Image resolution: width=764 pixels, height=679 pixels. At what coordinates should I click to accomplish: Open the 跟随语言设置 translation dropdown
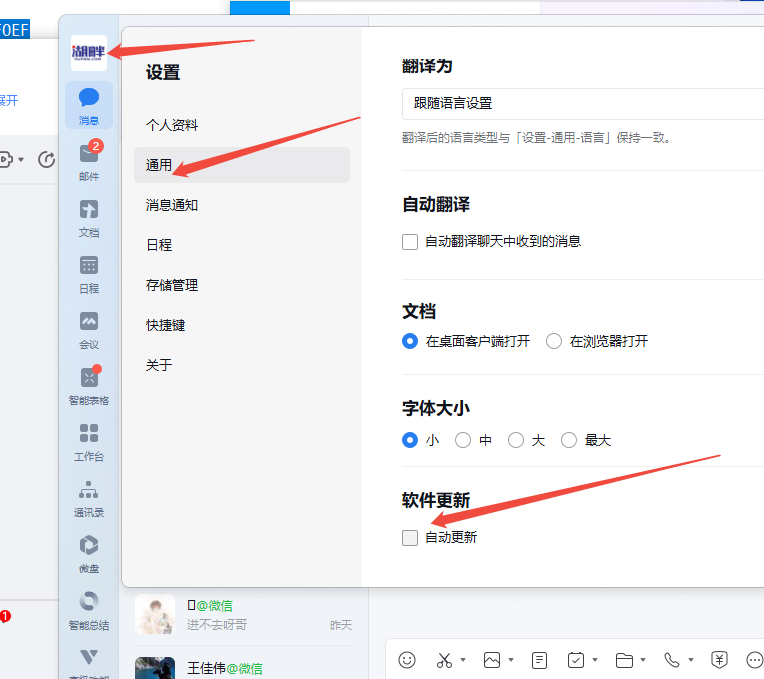click(x=583, y=104)
